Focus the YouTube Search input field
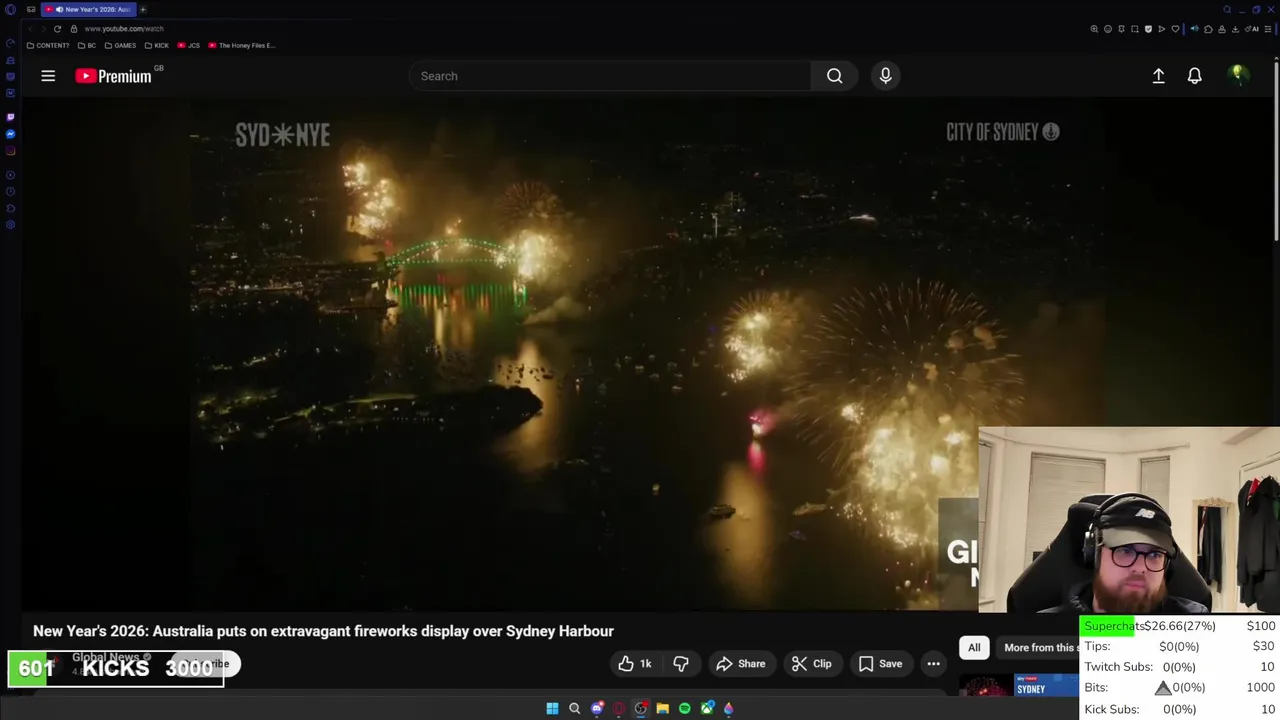The image size is (1280, 720). click(x=610, y=76)
